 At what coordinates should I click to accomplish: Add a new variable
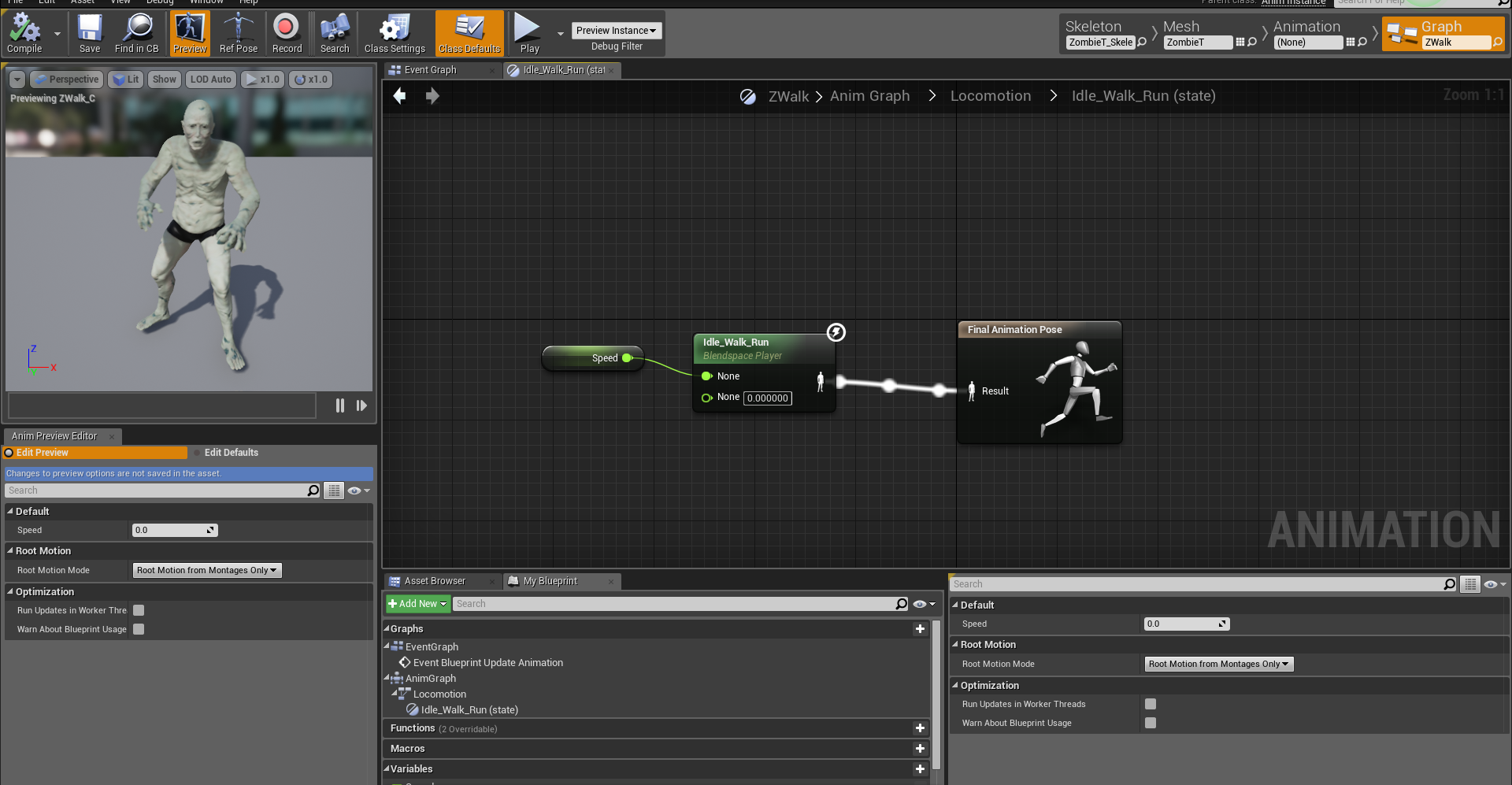tap(920, 769)
